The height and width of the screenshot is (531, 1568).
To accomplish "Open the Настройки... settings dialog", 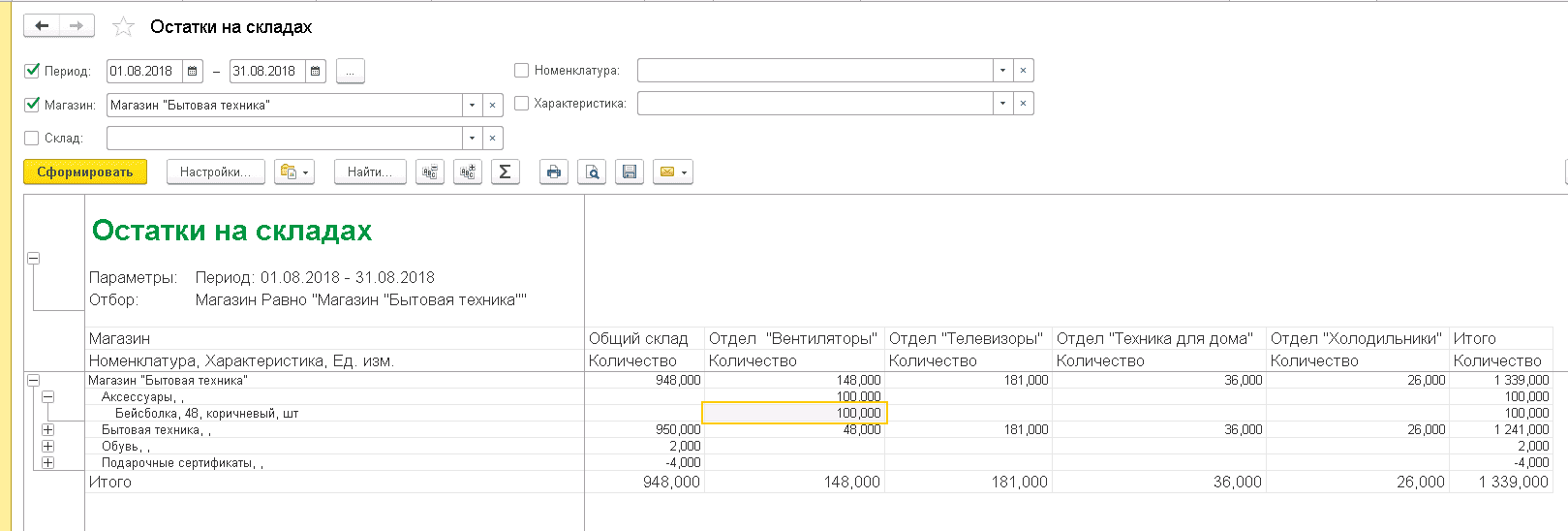I will click(215, 172).
